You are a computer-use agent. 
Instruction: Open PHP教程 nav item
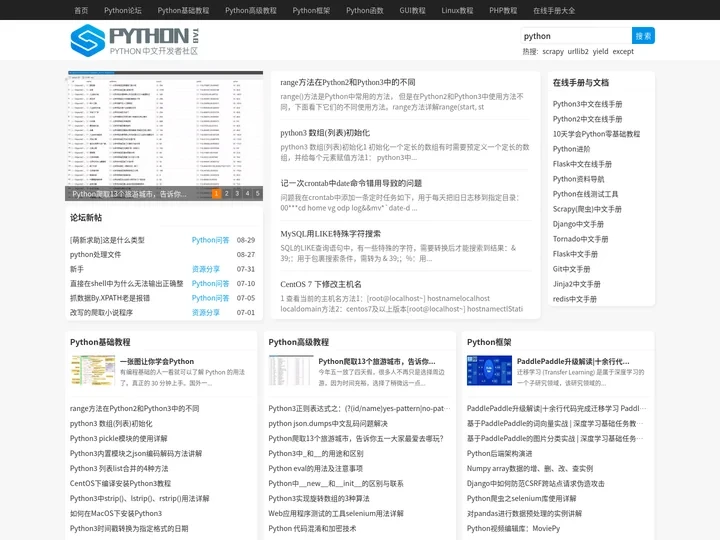point(503,10)
